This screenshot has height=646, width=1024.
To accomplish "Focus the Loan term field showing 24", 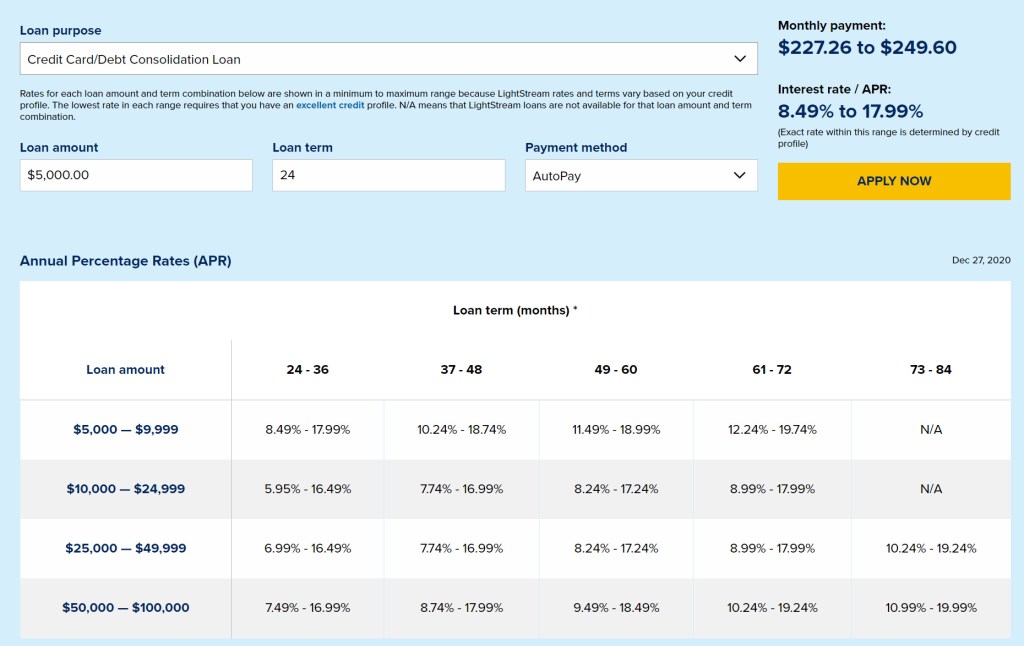I will (x=388, y=176).
